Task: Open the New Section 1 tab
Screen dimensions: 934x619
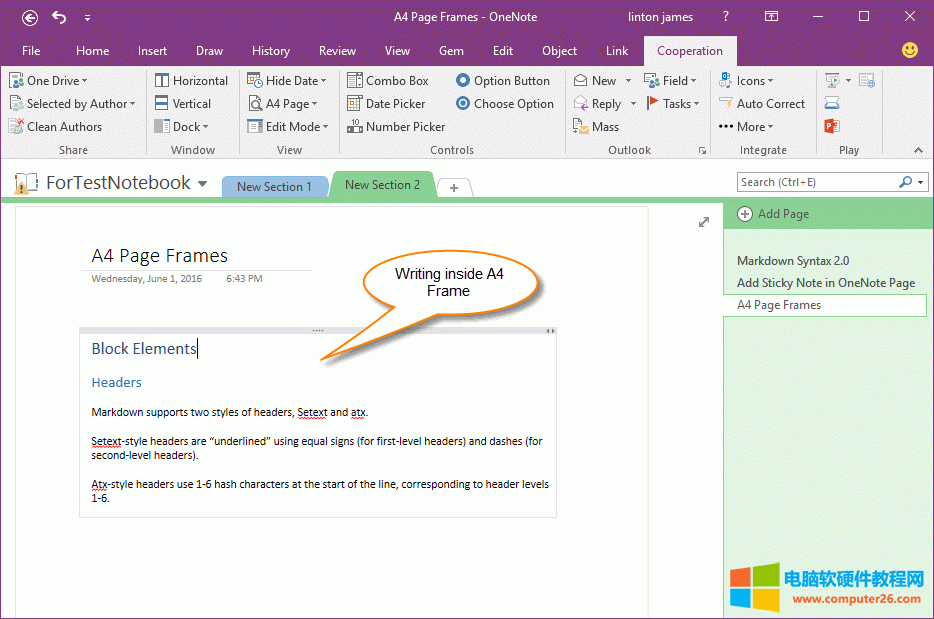Action: point(274,187)
